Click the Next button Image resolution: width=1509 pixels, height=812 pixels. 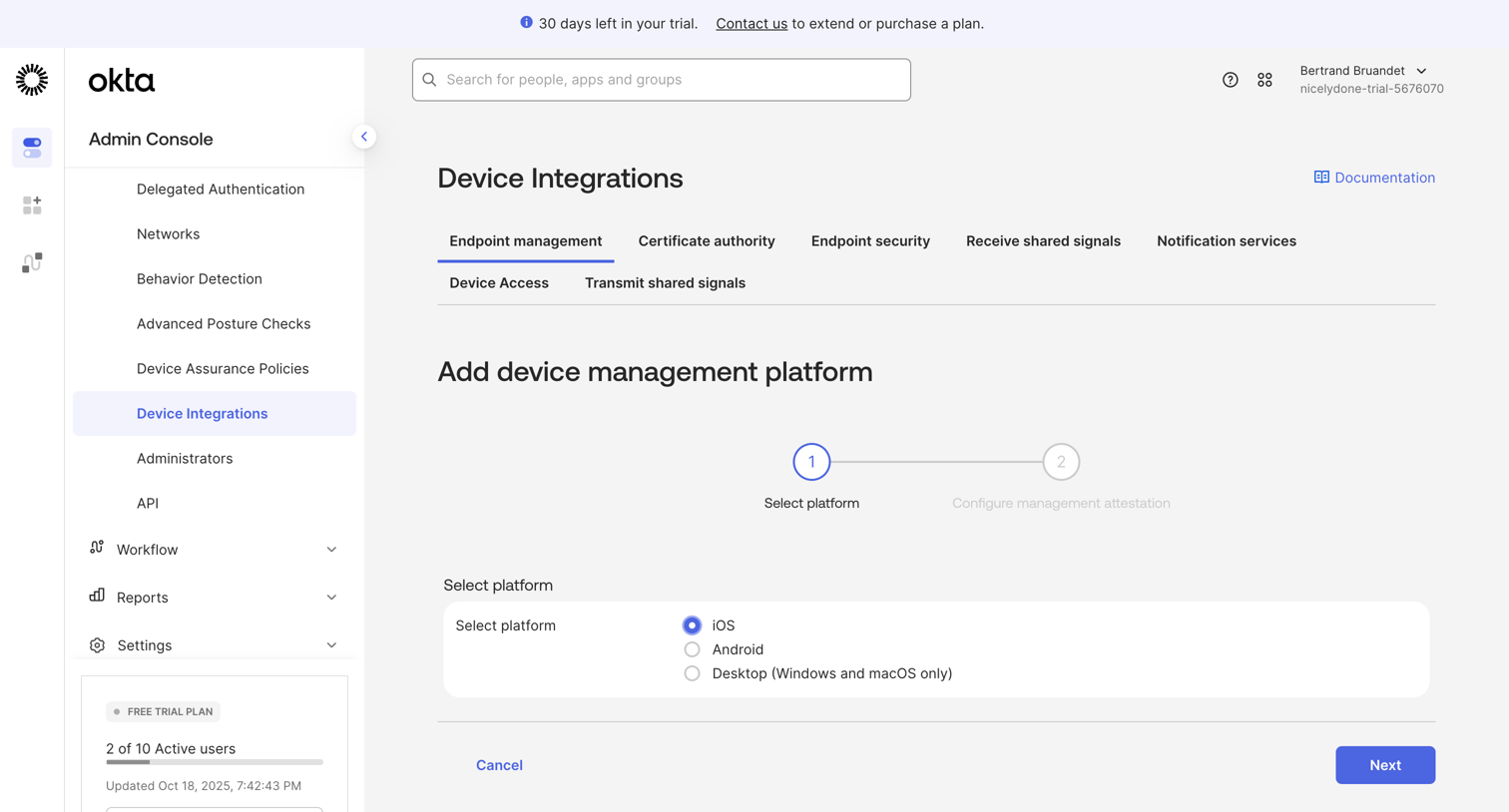click(1385, 765)
